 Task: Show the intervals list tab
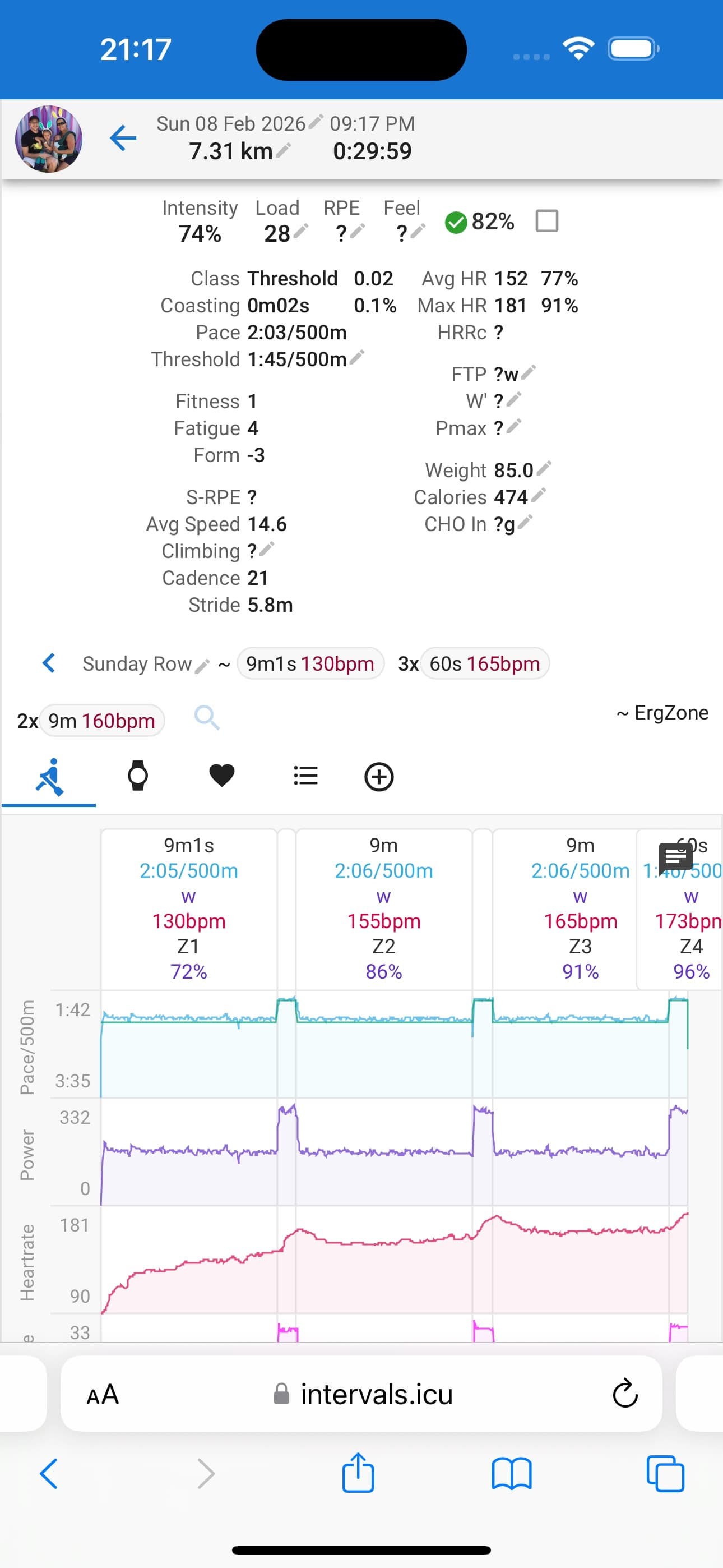(x=305, y=776)
